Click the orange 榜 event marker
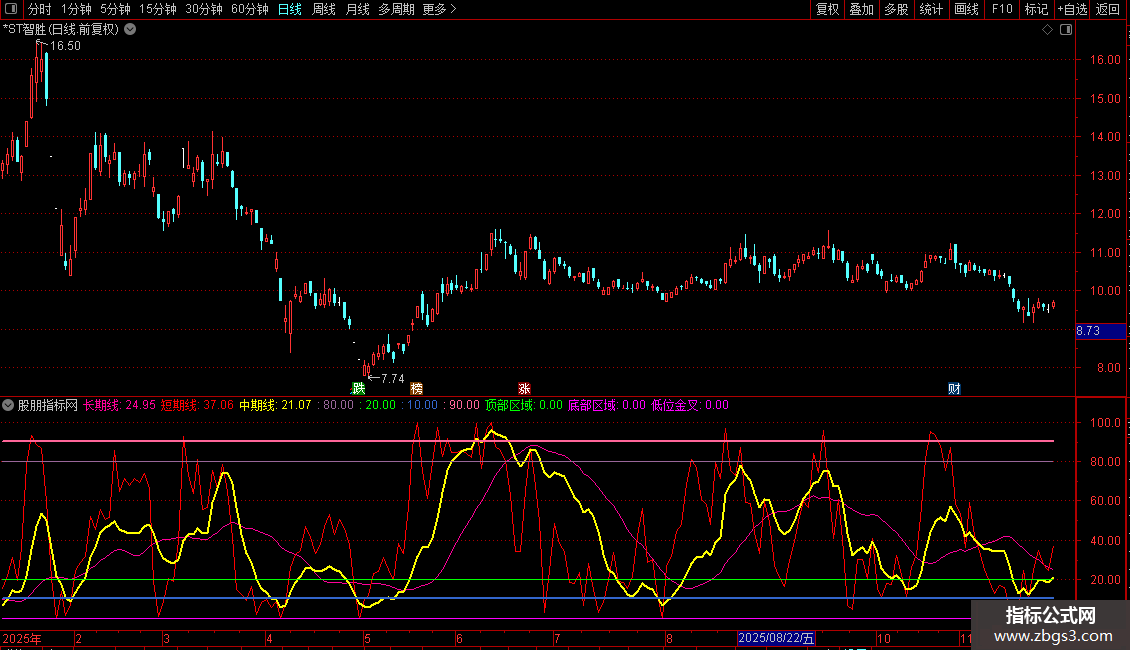Image resolution: width=1130 pixels, height=650 pixels. 417,389
